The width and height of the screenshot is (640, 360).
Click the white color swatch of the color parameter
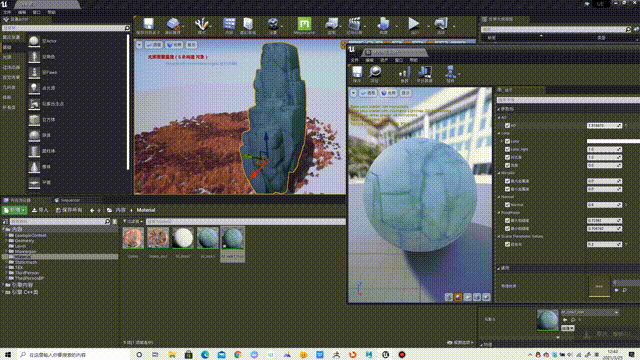coord(613,141)
